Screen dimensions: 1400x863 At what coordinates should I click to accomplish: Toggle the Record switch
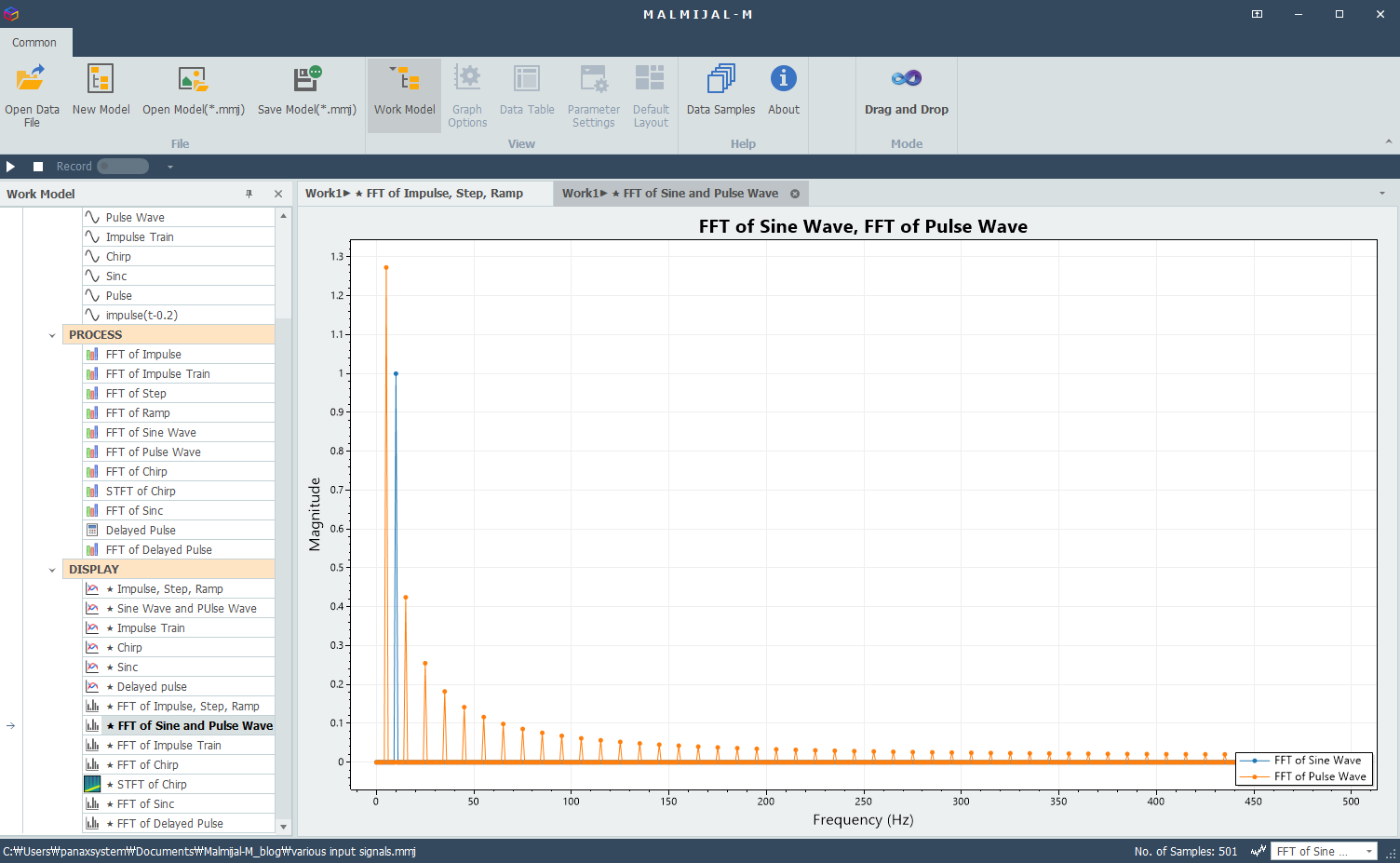coord(123,167)
